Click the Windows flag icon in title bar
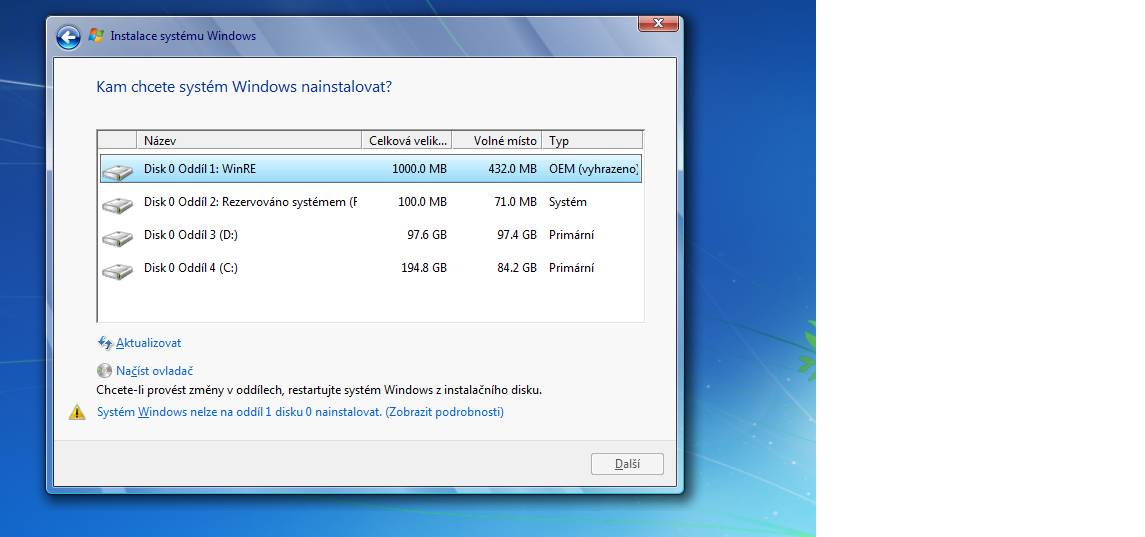This screenshot has height=537, width=1145. (x=96, y=36)
